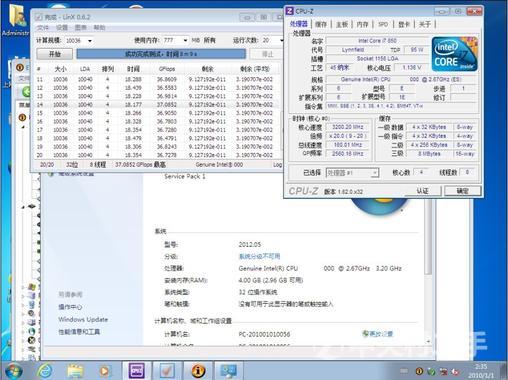
Task: Open Windows Explorer folder on the taskbar
Action: [x=75, y=371]
